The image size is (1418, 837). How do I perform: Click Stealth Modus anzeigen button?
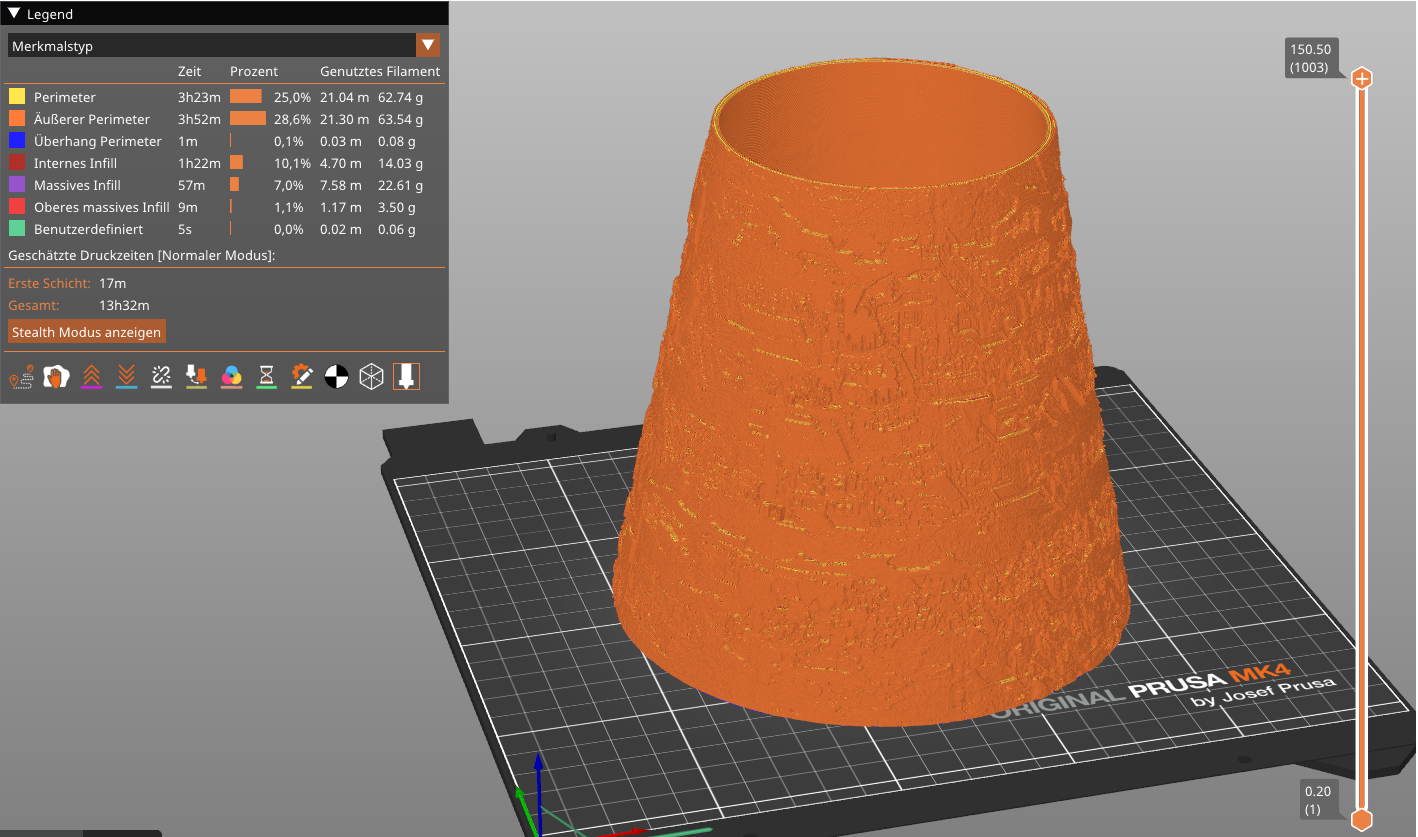point(86,332)
